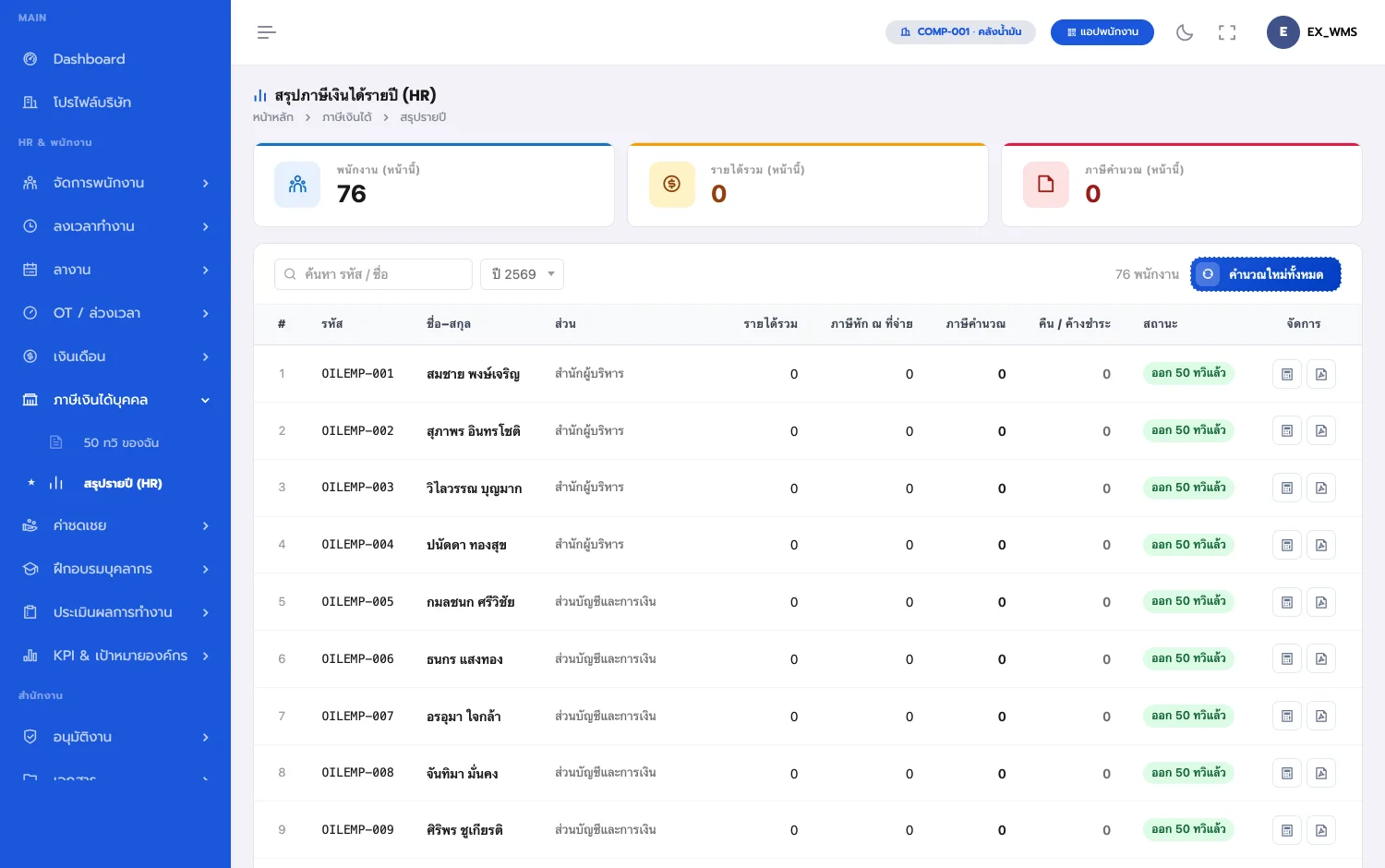Expand the ลงเวลาทำงาน sidebar menu
1385x868 pixels.
(x=115, y=226)
